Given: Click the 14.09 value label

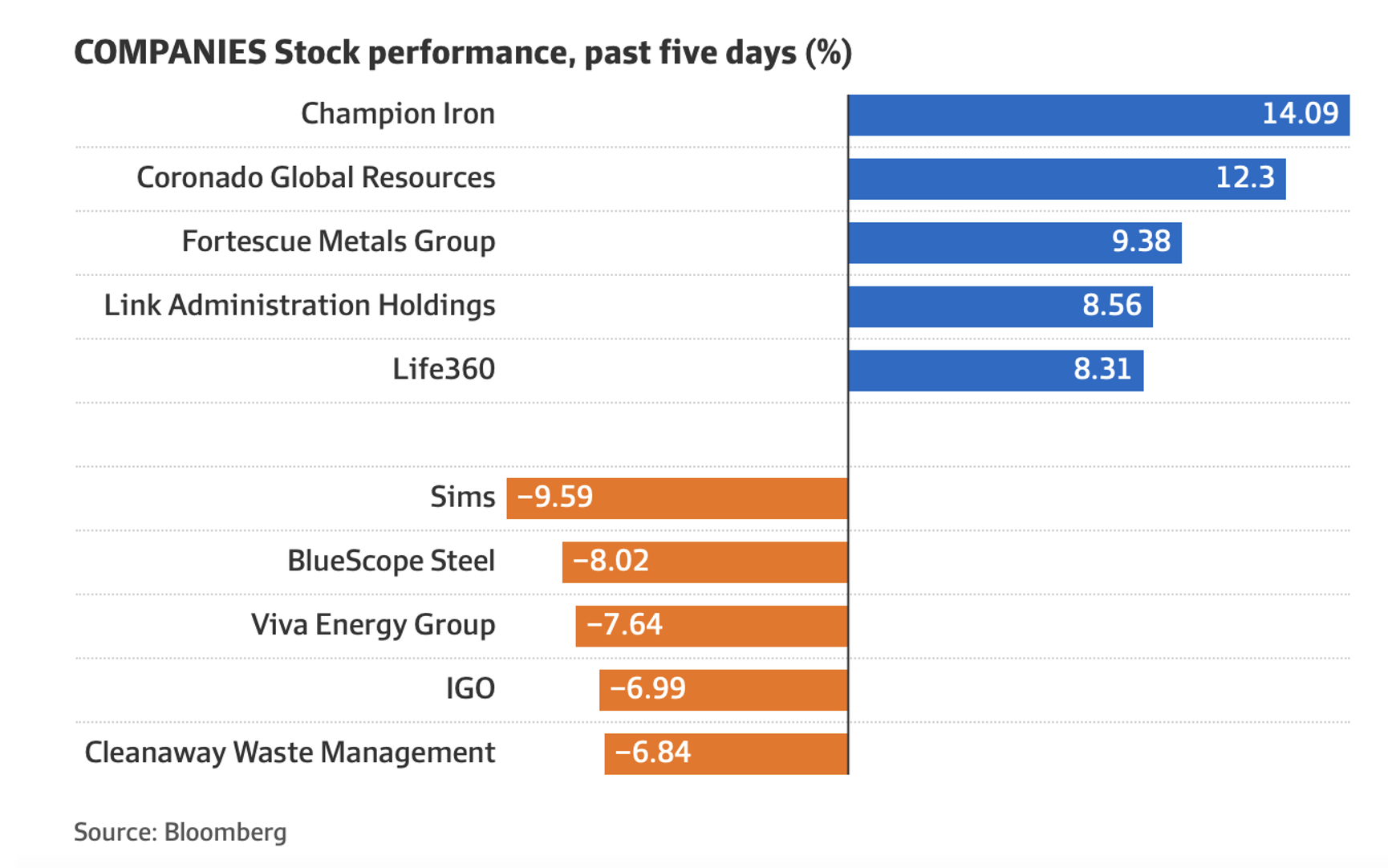Looking at the screenshot, I should 1300,114.
